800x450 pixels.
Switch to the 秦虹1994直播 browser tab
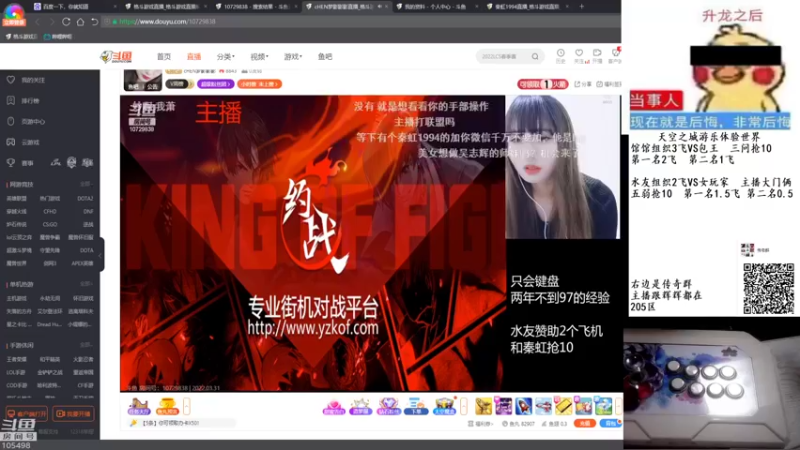pyautogui.click(x=526, y=7)
